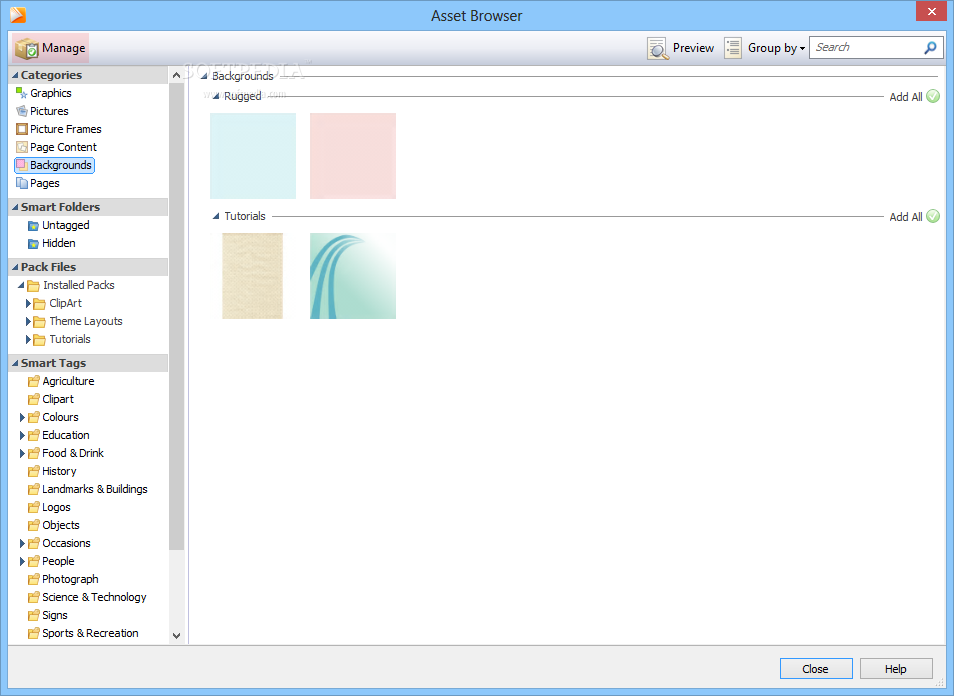Select the Tutorials pack in tree

coord(70,339)
